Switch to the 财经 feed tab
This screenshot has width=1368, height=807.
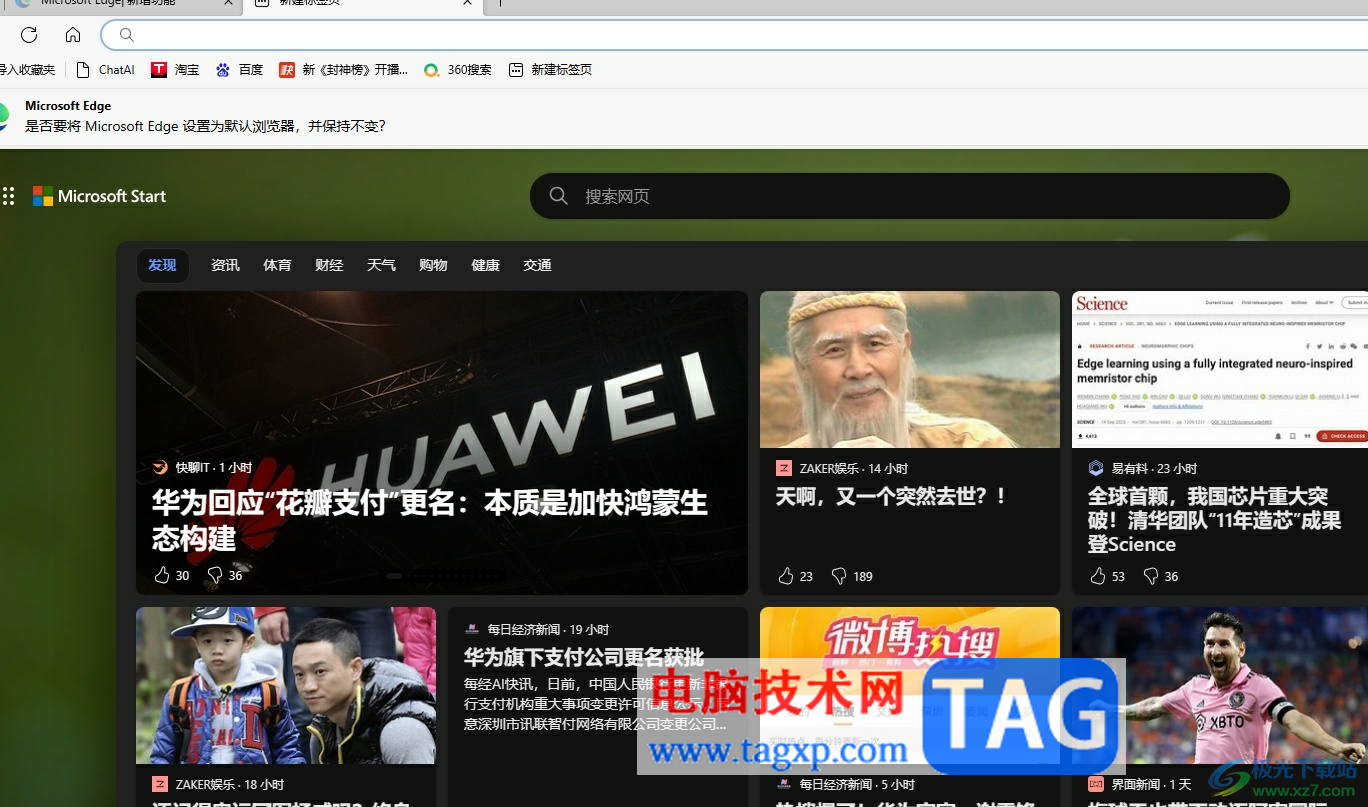(x=329, y=265)
